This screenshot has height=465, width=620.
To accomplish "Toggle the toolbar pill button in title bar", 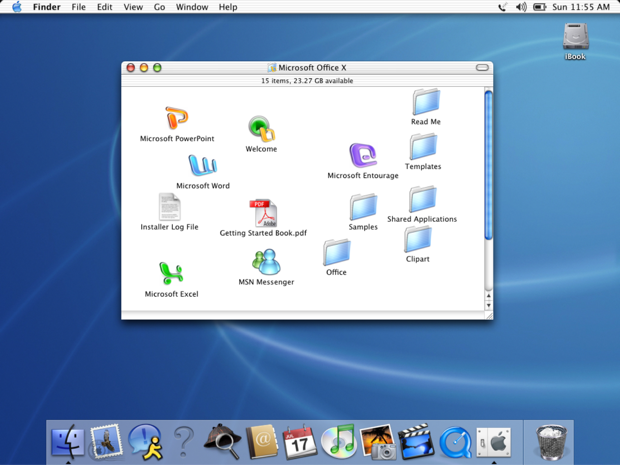I will [482, 68].
